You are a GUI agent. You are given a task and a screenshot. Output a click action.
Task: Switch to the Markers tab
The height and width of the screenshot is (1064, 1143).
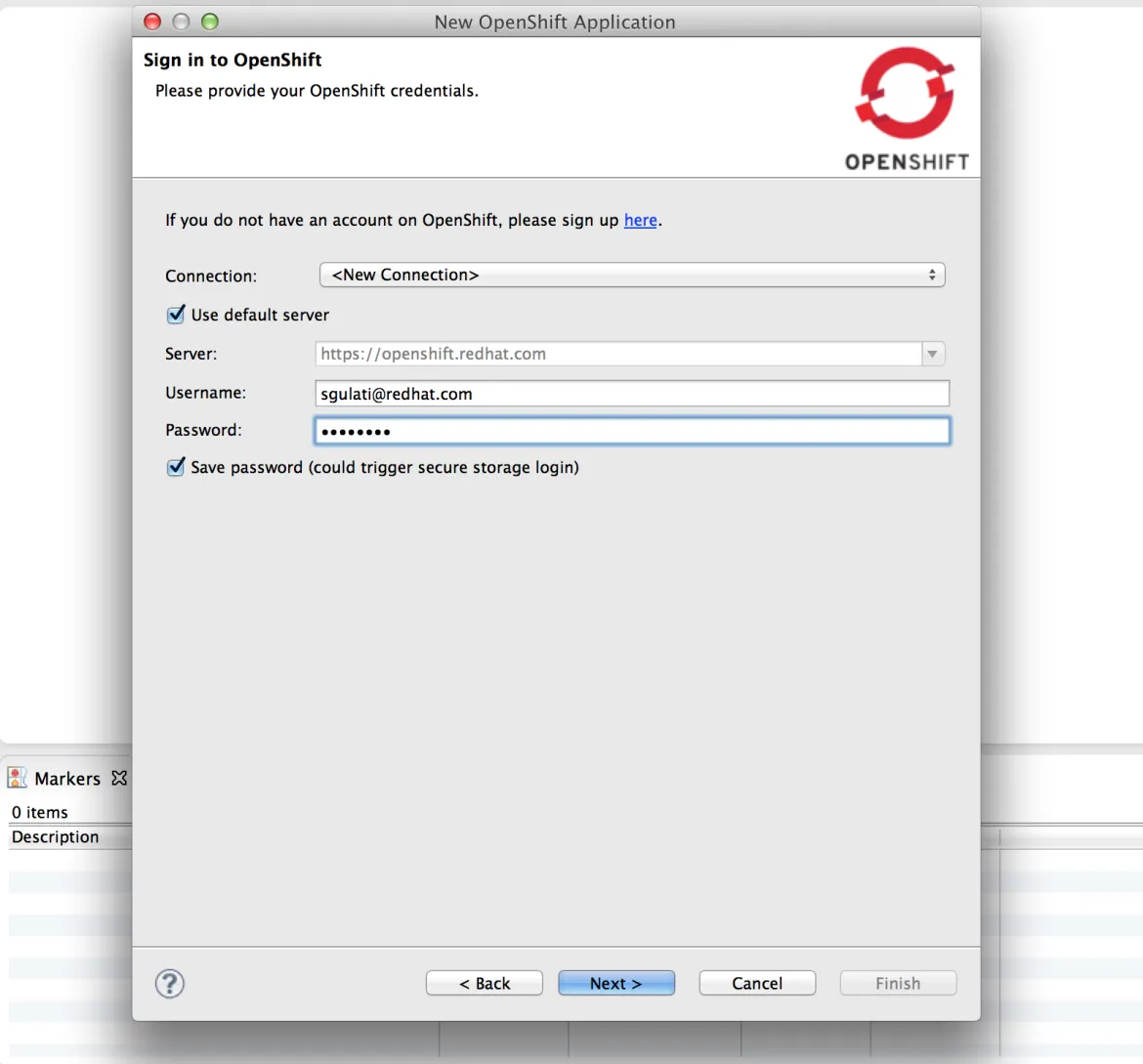(x=67, y=779)
